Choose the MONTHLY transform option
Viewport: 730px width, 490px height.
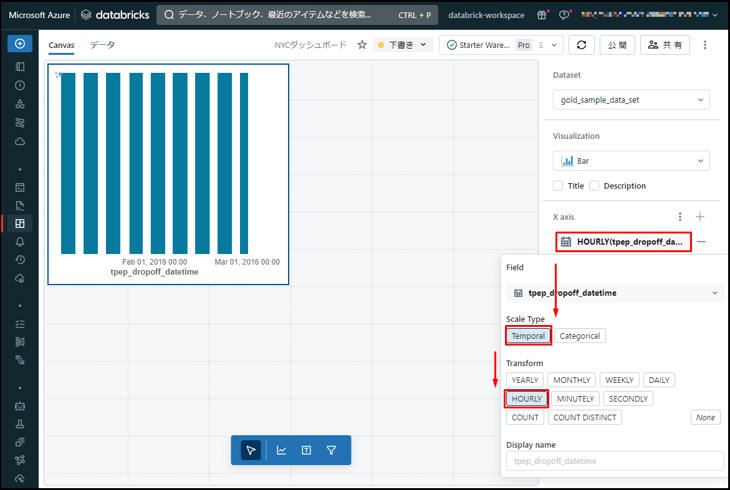click(x=572, y=380)
